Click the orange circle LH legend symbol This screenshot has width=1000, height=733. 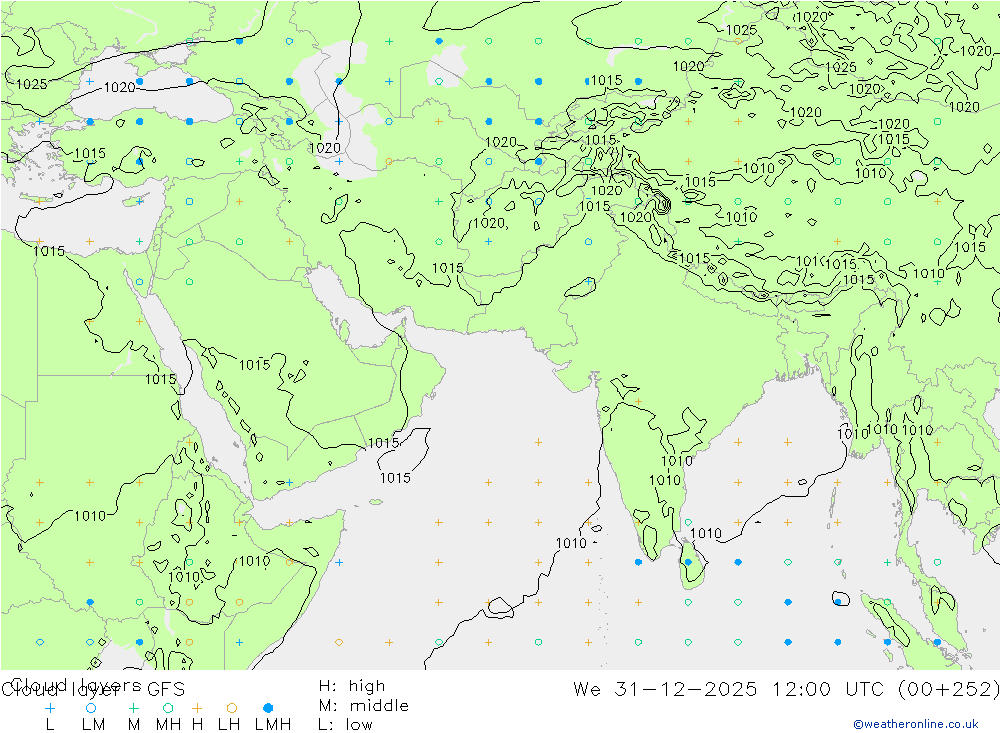232,708
